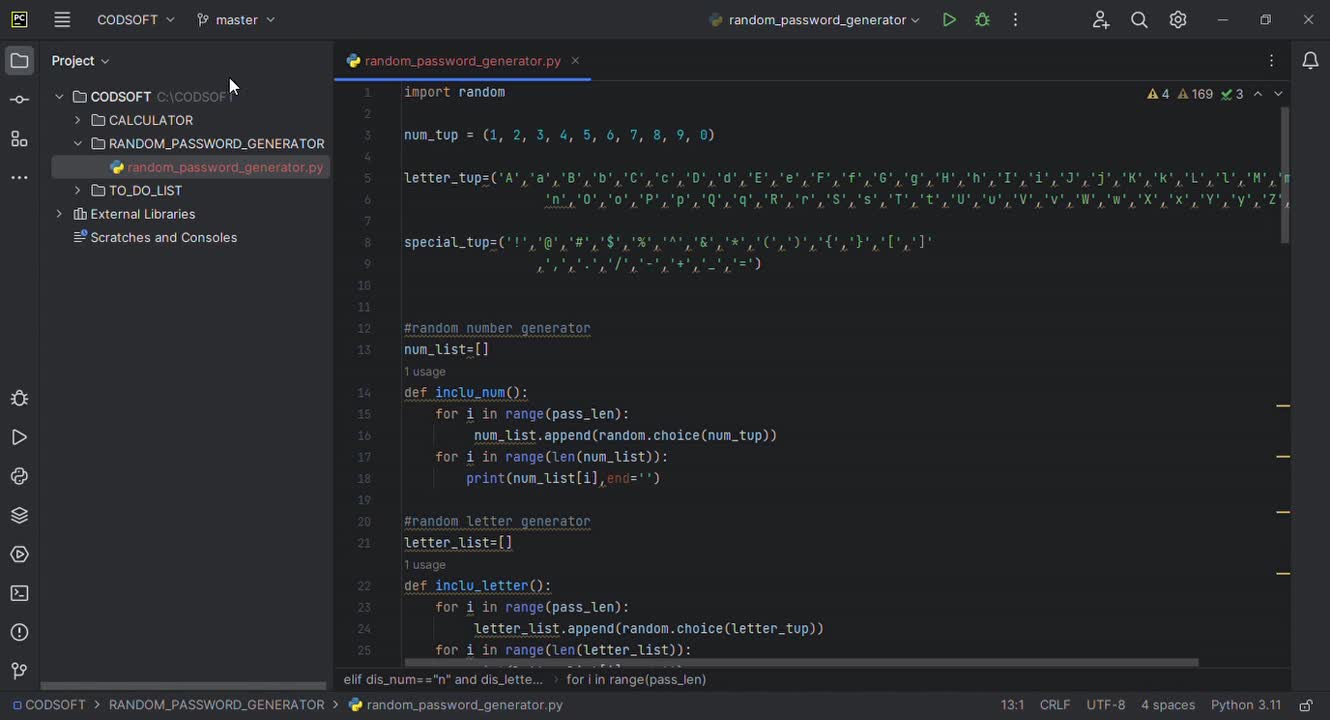
Task: Open the Python Packages tool window
Action: (x=19, y=515)
